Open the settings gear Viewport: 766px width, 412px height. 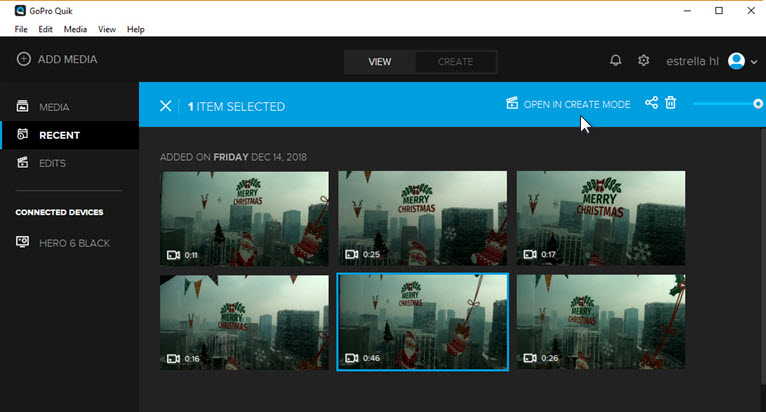[643, 61]
